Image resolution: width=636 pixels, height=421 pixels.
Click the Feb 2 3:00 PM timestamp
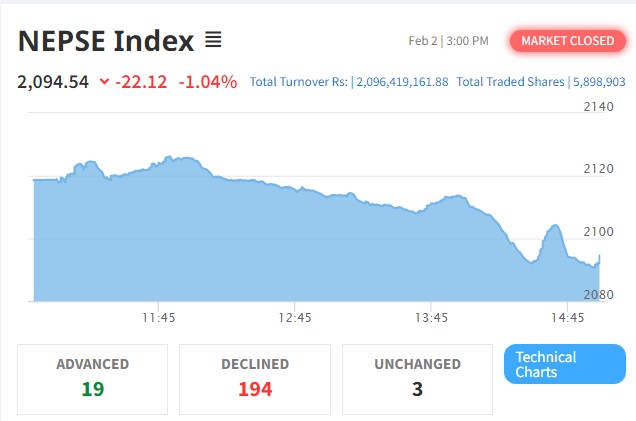(449, 41)
